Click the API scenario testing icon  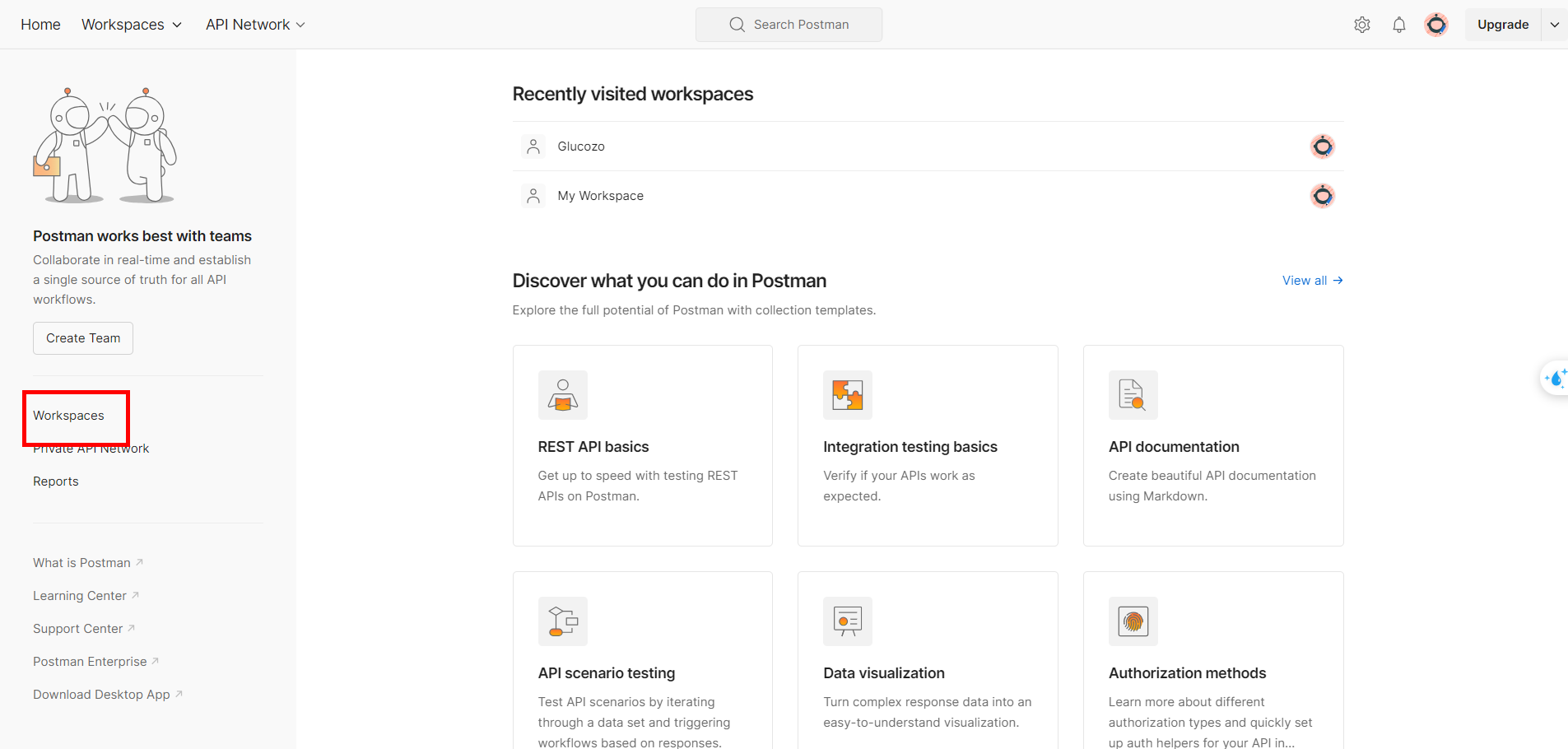pyautogui.click(x=563, y=621)
